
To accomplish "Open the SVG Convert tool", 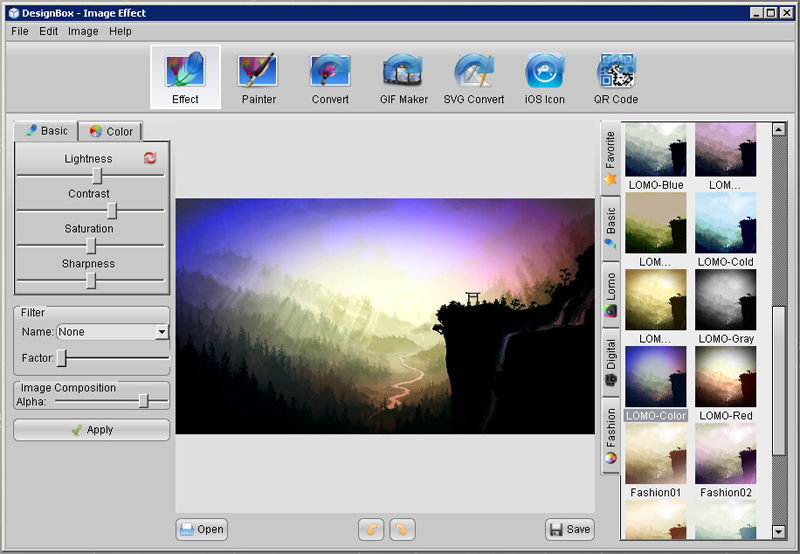I will pyautogui.click(x=474, y=78).
